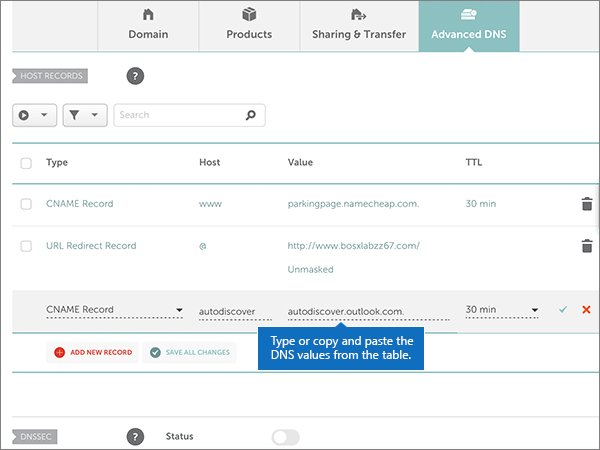Click the autodiscover host input field
600x450 pixels.
point(234,310)
